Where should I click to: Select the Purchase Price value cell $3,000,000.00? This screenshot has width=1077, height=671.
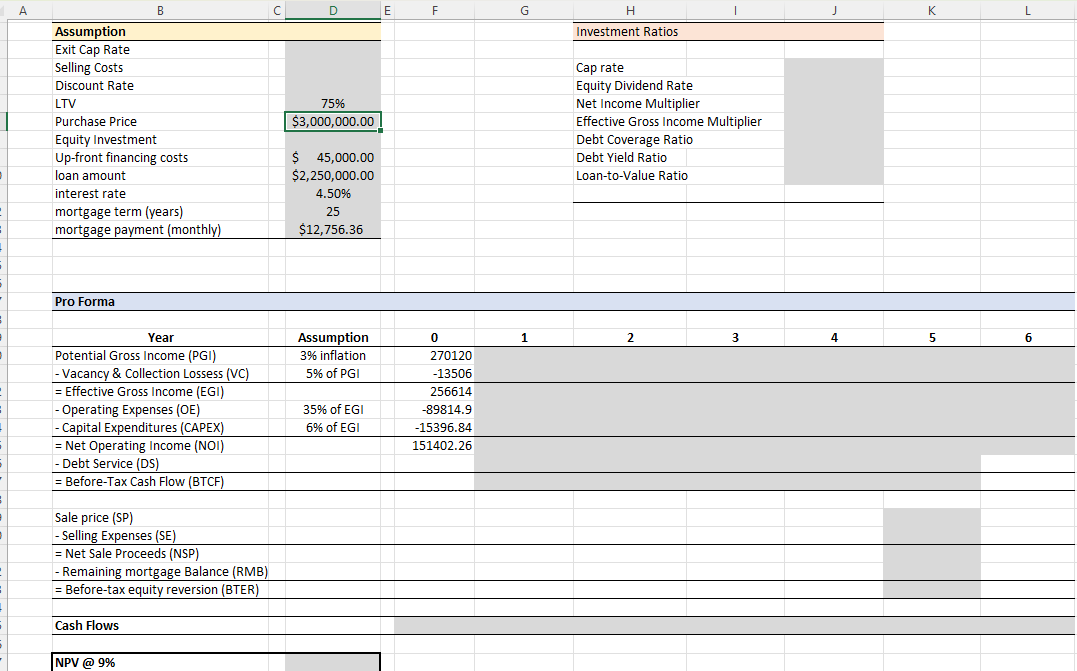(333, 122)
